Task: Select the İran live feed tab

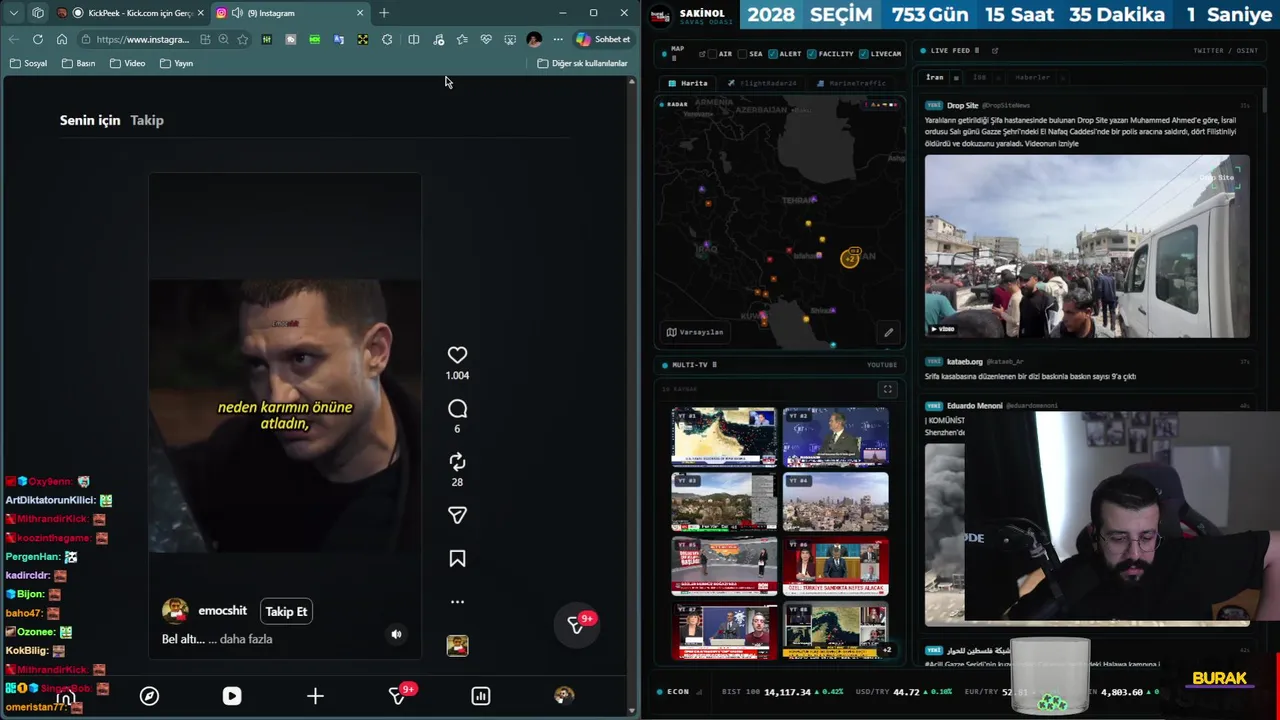Action: [x=935, y=77]
